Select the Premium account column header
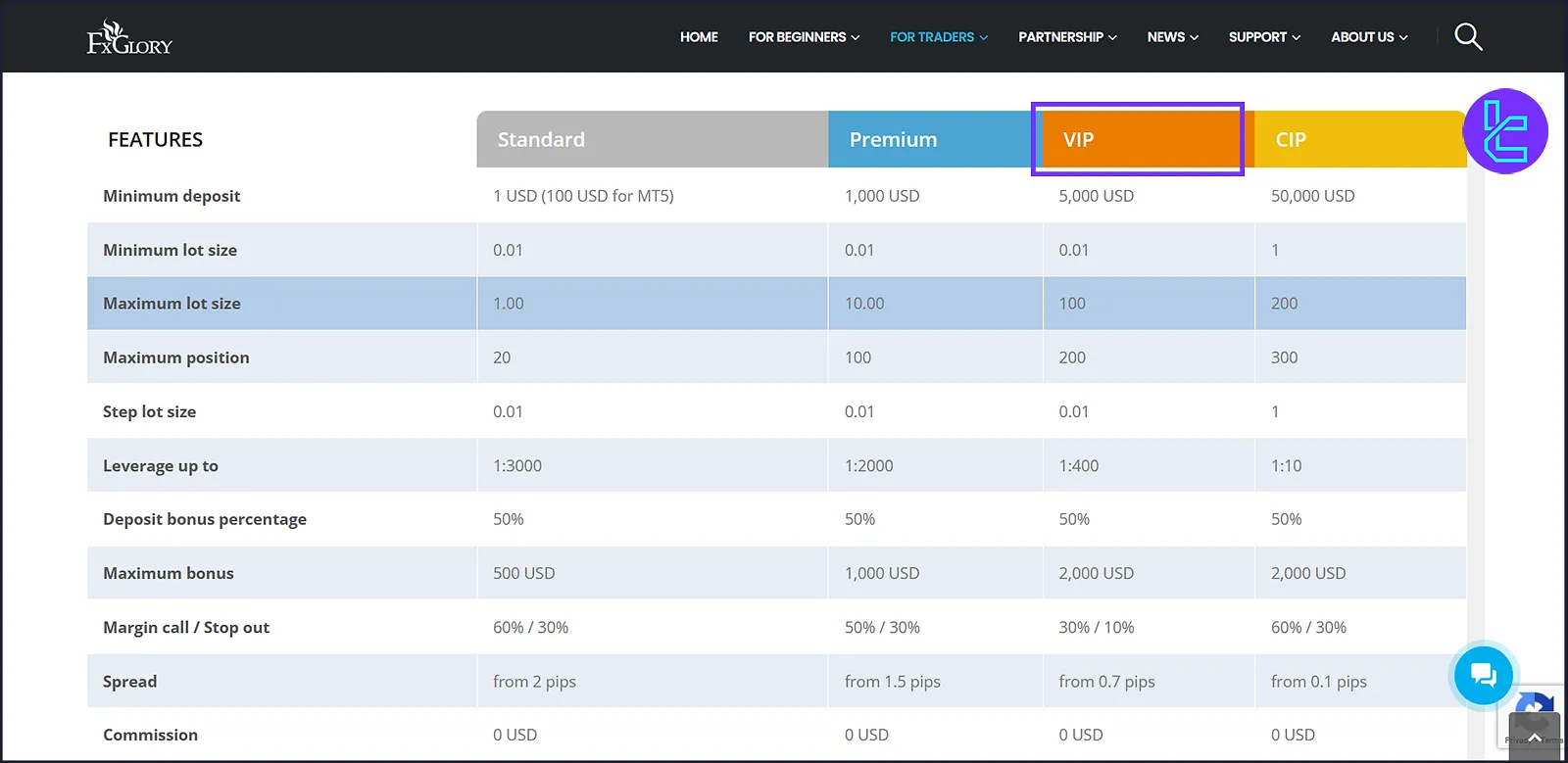 [x=936, y=139]
